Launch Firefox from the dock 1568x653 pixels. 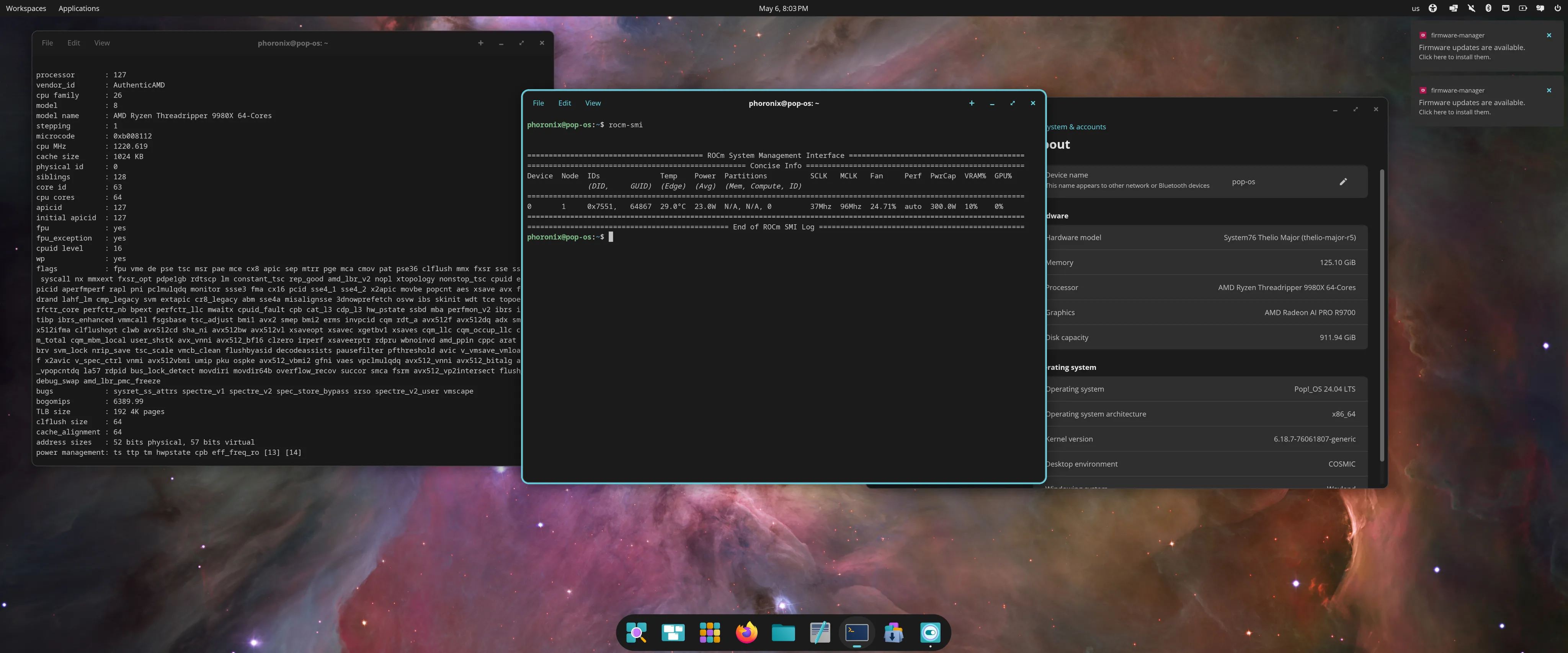(746, 632)
